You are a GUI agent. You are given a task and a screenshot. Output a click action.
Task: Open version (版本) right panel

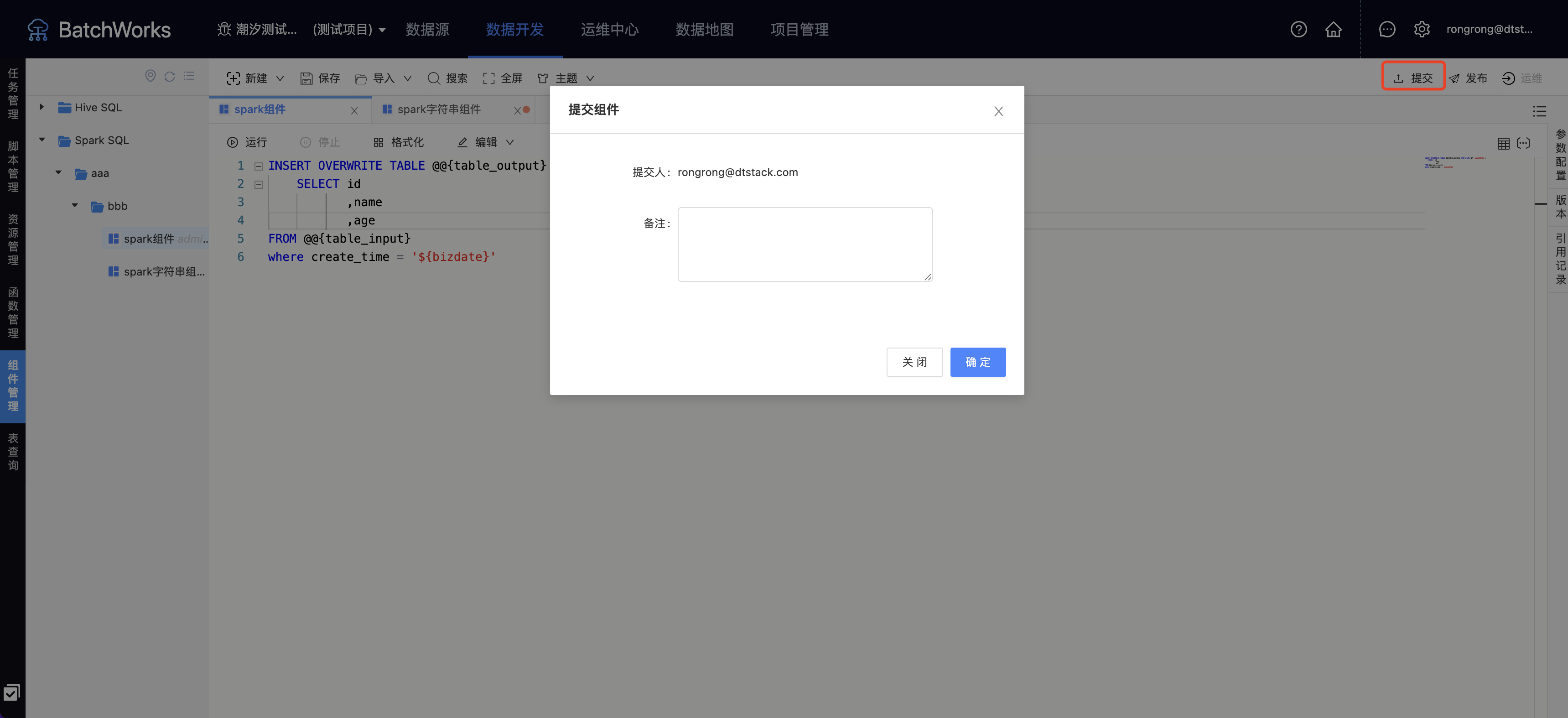[x=1560, y=207]
